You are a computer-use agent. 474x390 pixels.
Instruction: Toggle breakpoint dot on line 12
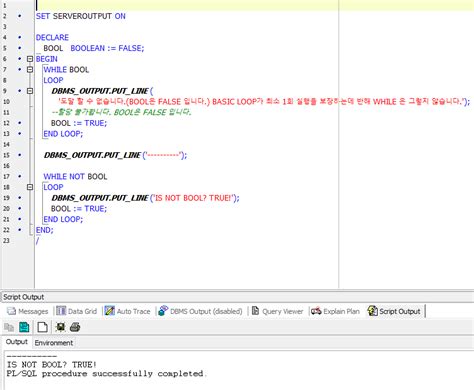[20, 123]
